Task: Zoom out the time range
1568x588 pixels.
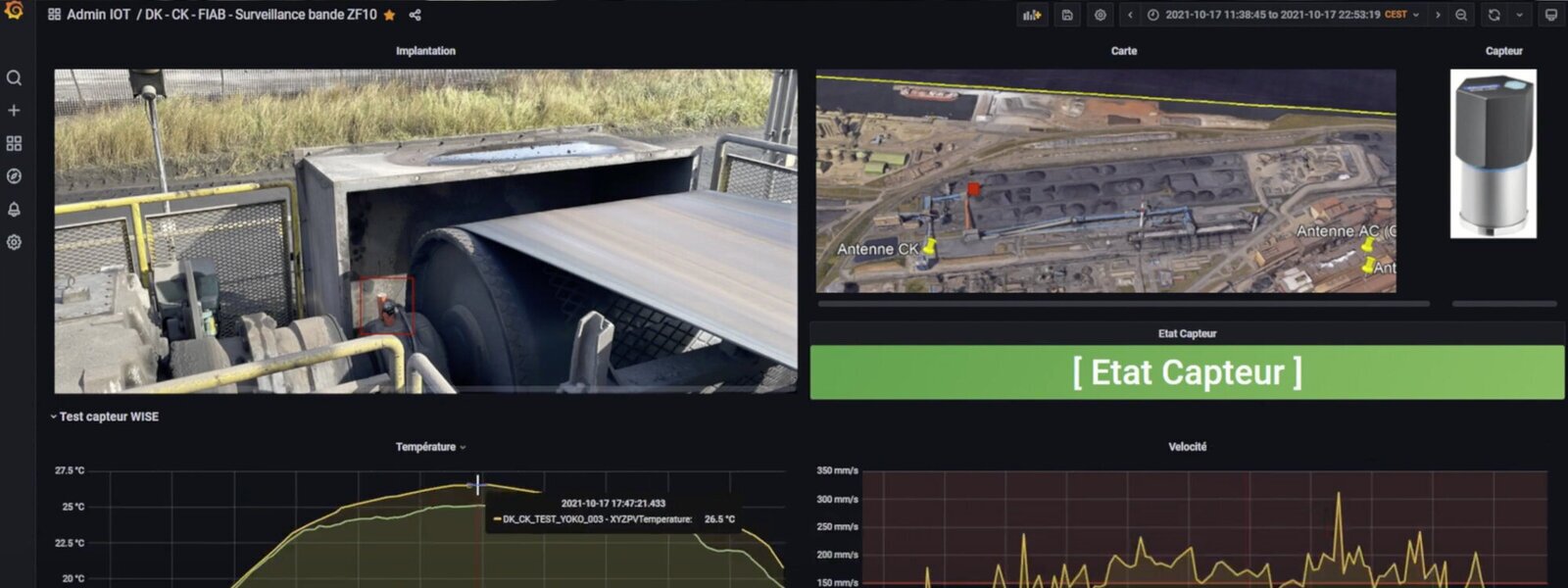Action: 1461,15
